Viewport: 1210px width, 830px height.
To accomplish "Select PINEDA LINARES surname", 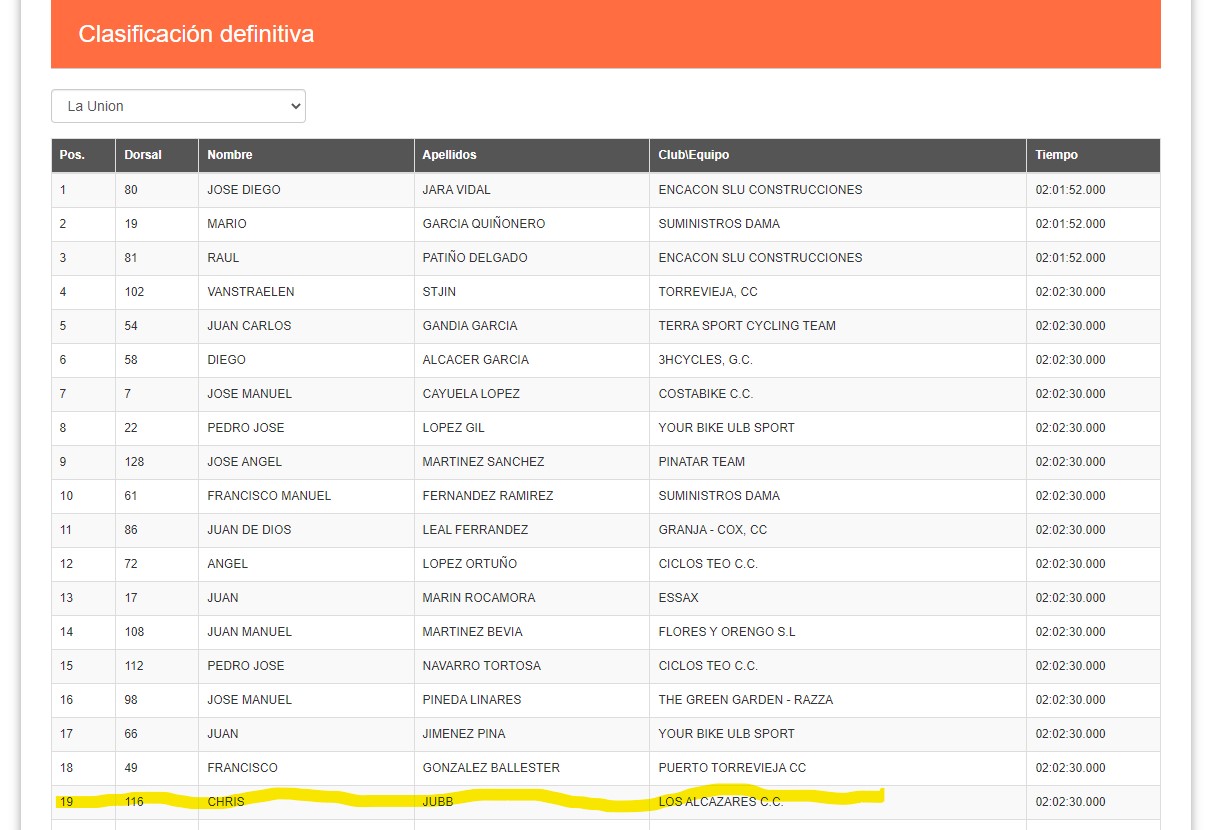I will 472,700.
